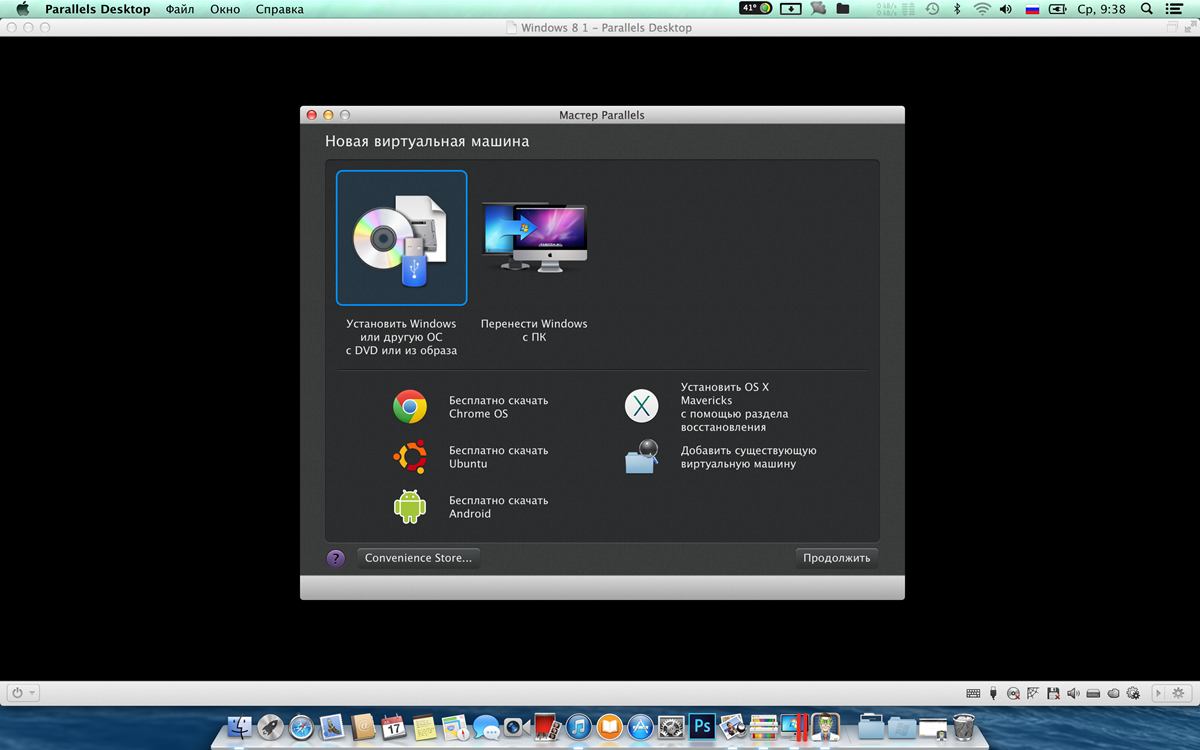Click the floppy disk icon in status bar
The height and width of the screenshot is (750, 1200).
pyautogui.click(x=1053, y=693)
